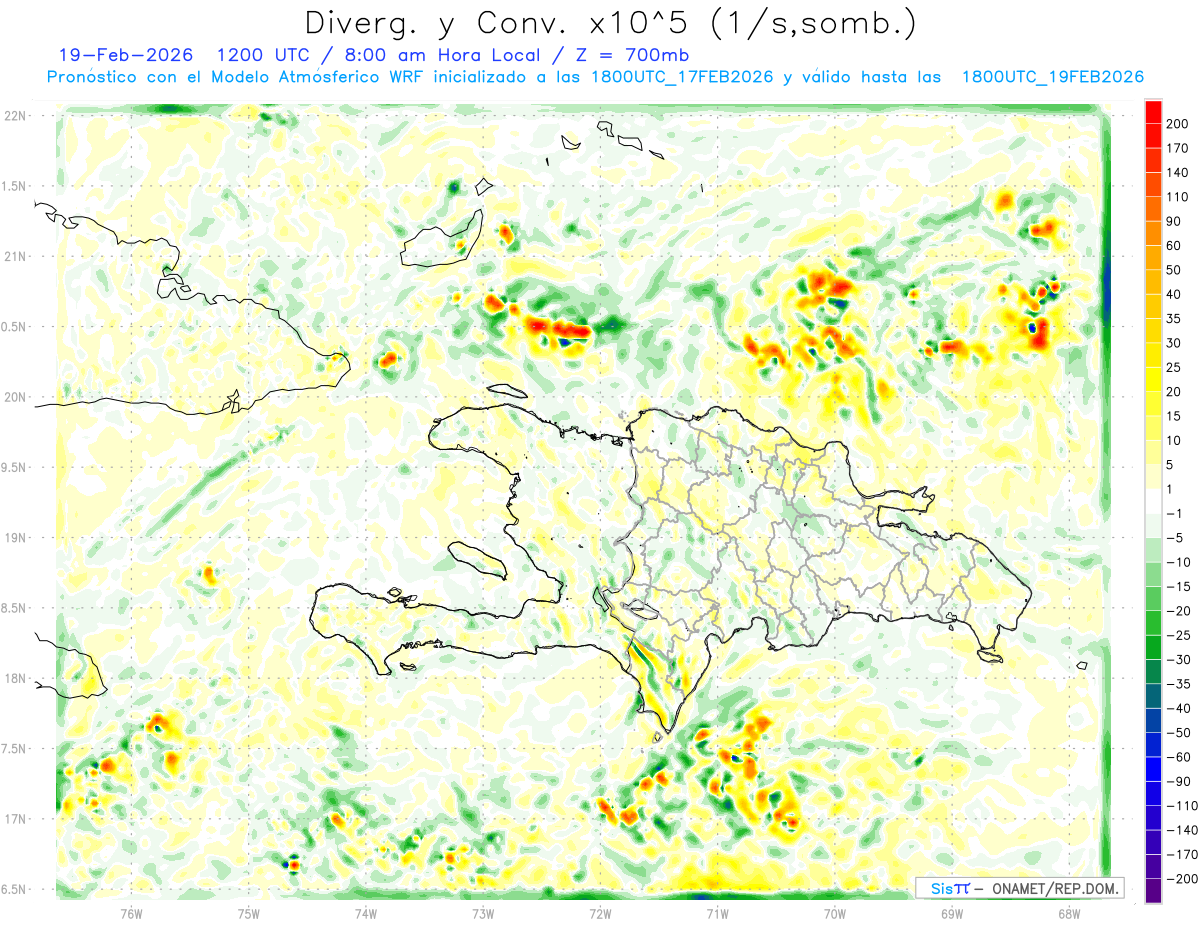This screenshot has width=1200, height=927.
Task: Click the '71W' longitude label
Action: click(717, 913)
